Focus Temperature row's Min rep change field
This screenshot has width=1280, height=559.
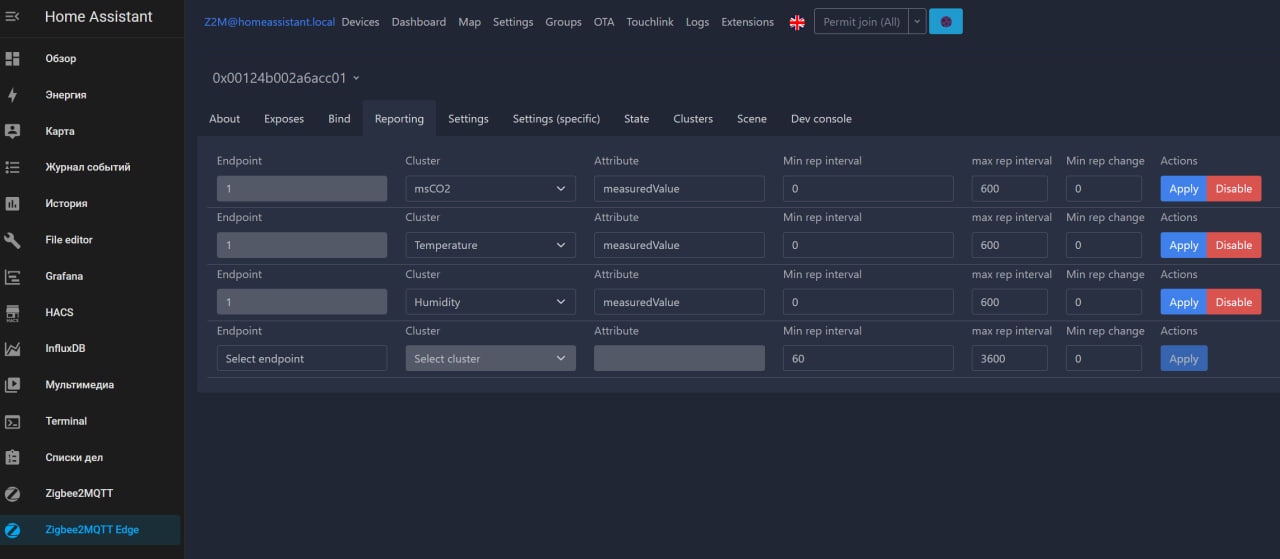(1104, 245)
